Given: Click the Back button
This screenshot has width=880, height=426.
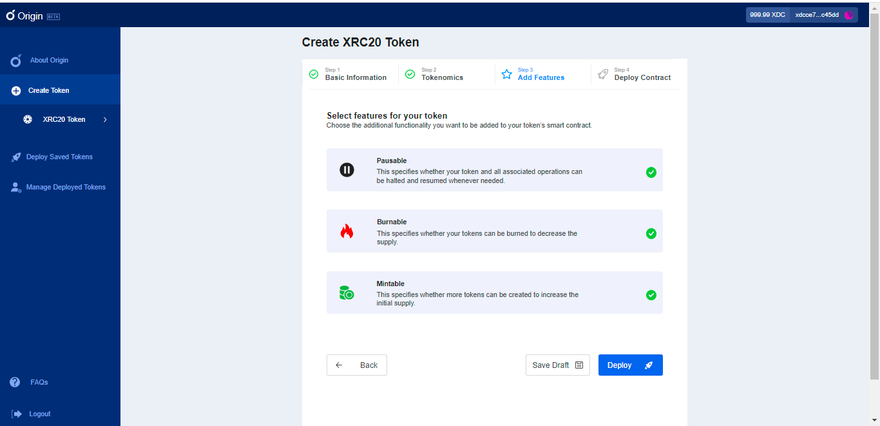Looking at the screenshot, I should click(x=357, y=365).
